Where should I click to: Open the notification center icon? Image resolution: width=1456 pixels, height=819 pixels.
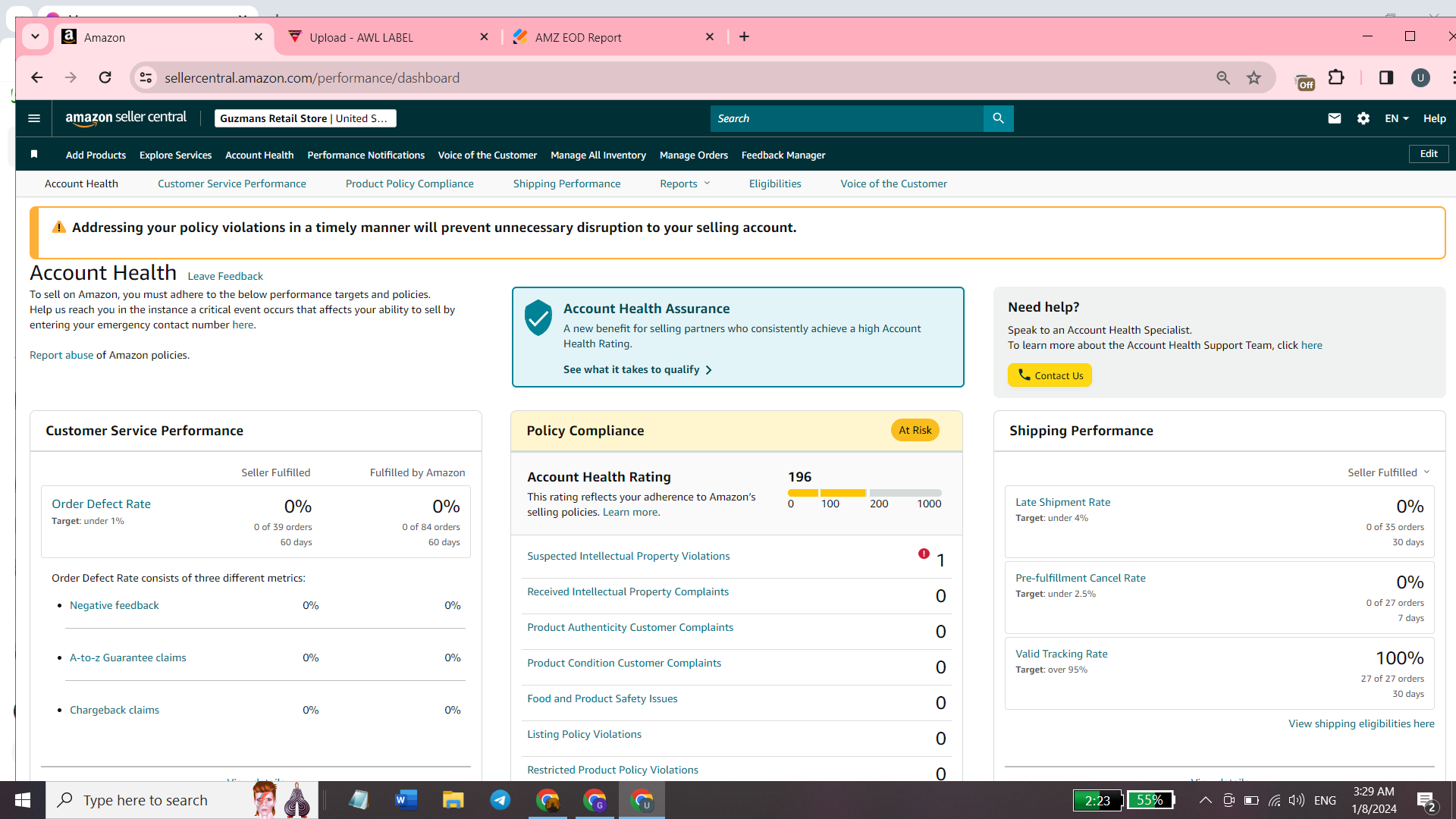tap(1426, 801)
